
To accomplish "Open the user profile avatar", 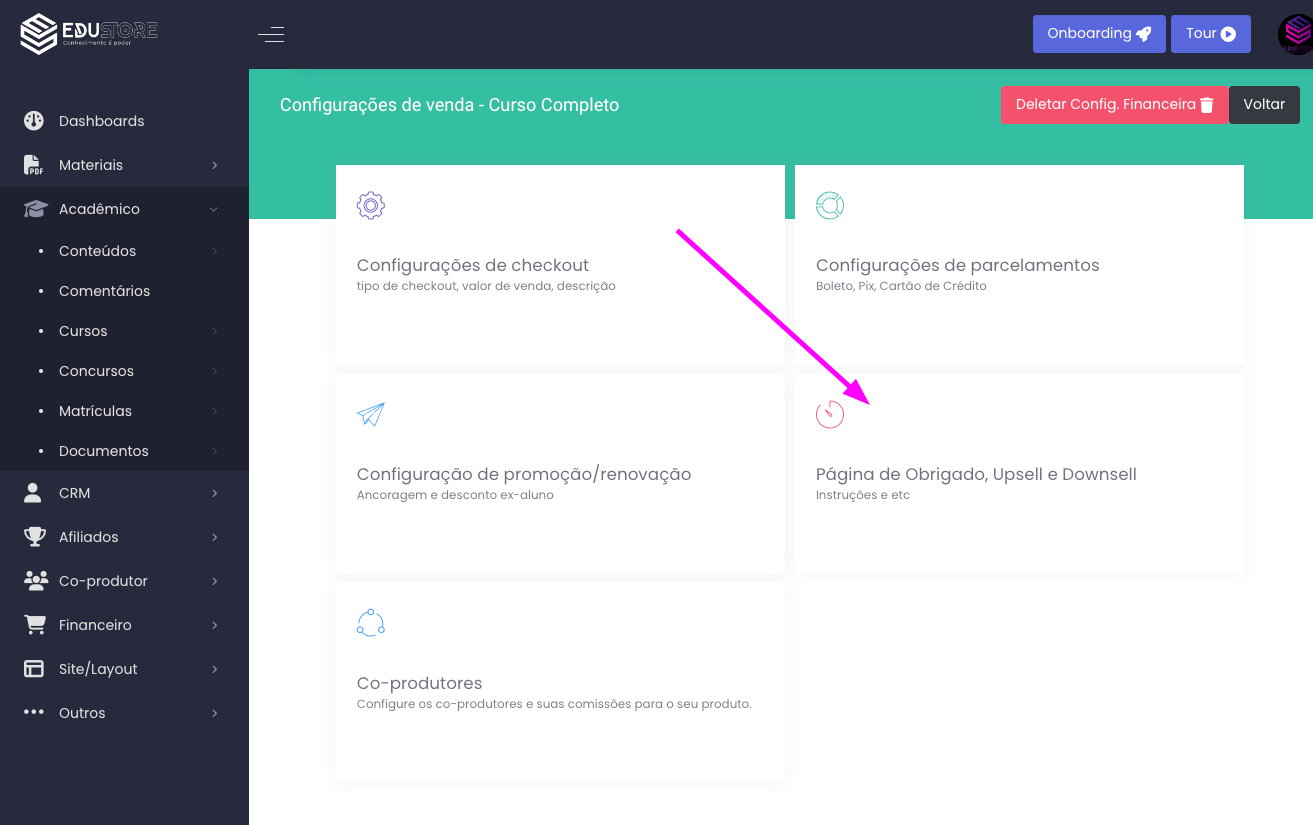I will [x=1295, y=35].
